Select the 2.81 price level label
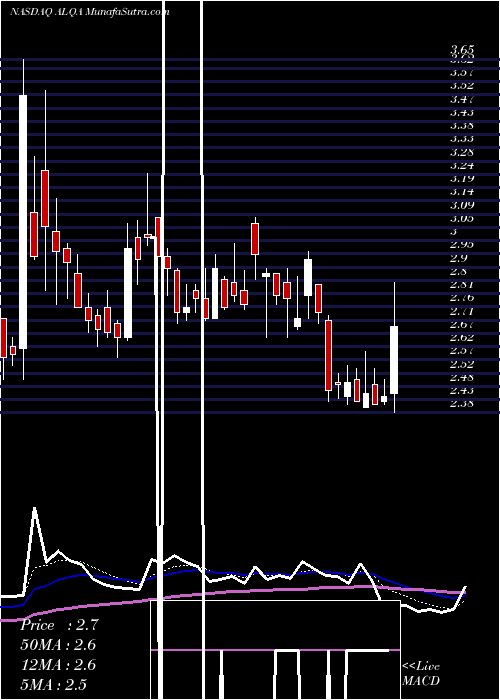Viewport: 500px width, 700px height. click(462, 284)
